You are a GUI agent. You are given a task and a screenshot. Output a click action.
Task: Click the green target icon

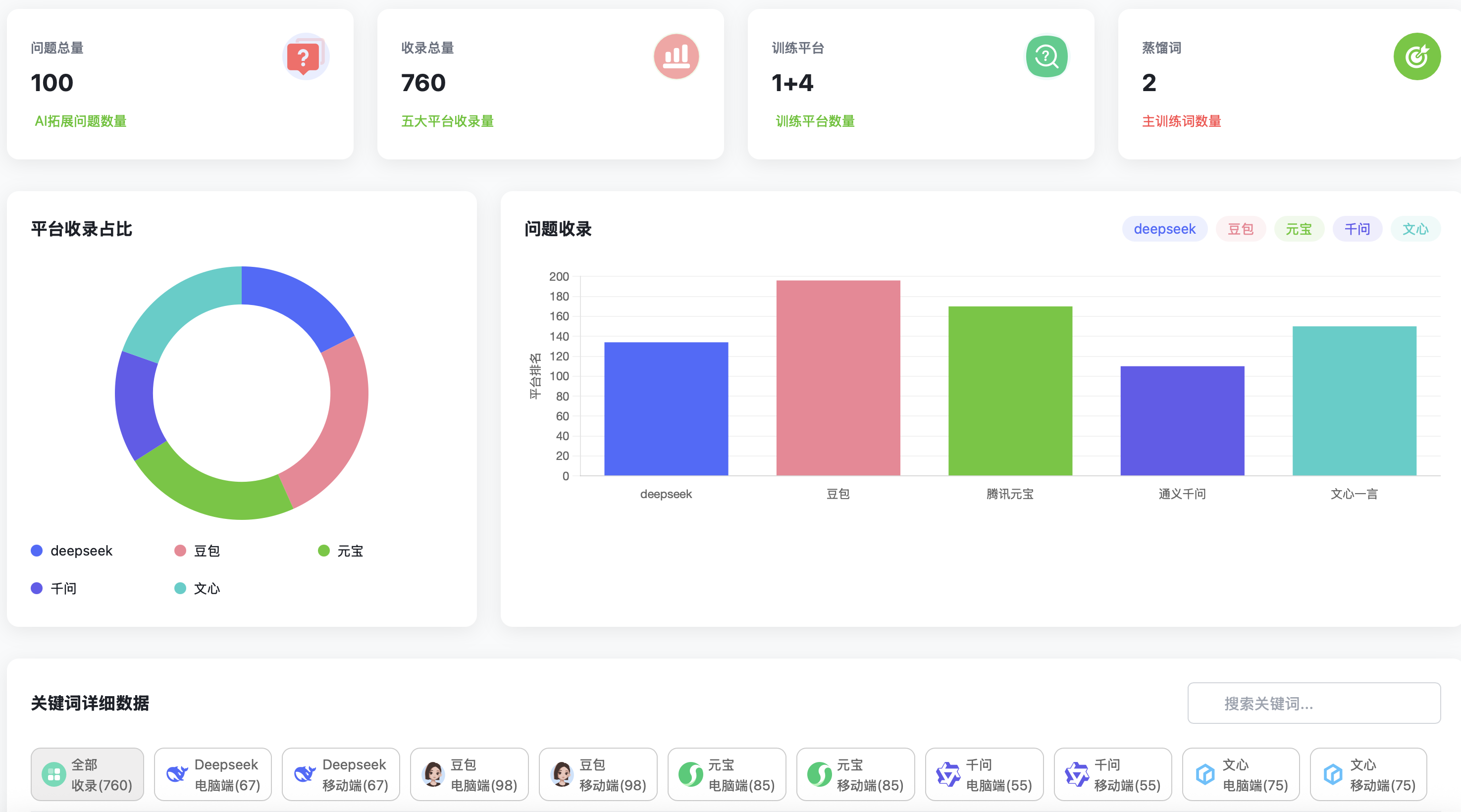(x=1416, y=57)
